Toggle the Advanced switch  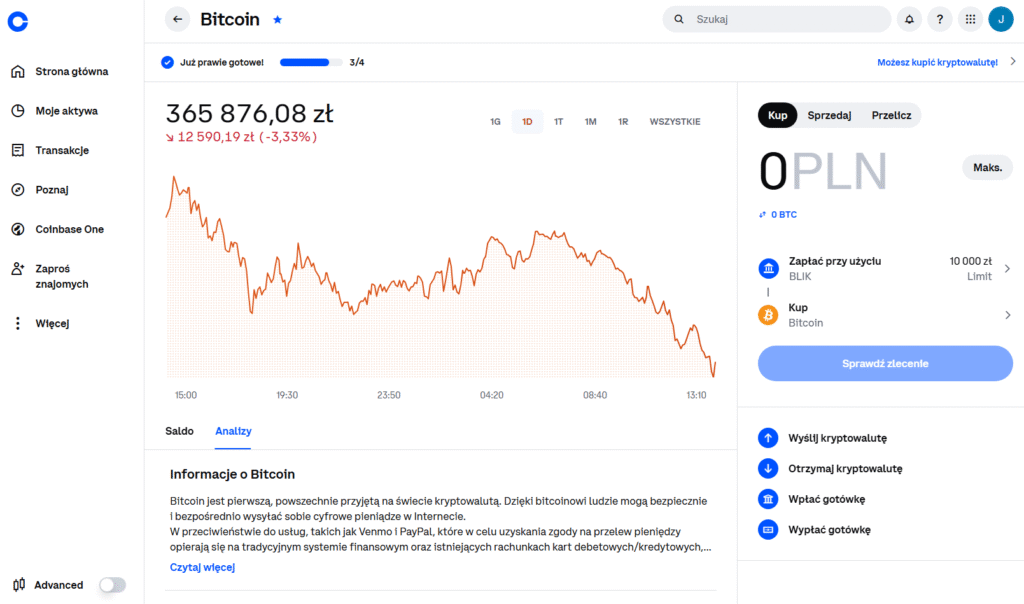coord(112,584)
